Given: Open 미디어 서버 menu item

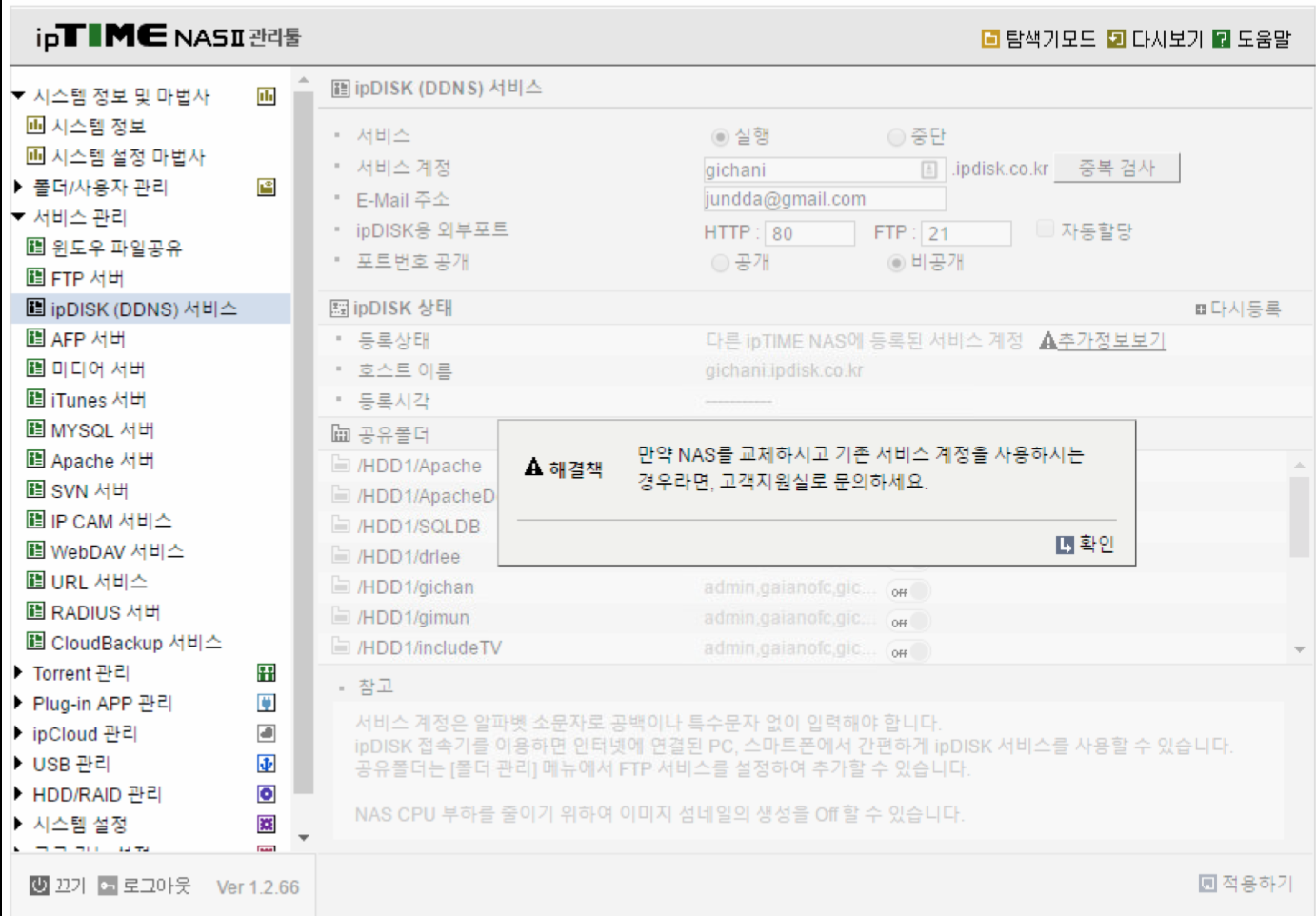Looking at the screenshot, I should 98,369.
